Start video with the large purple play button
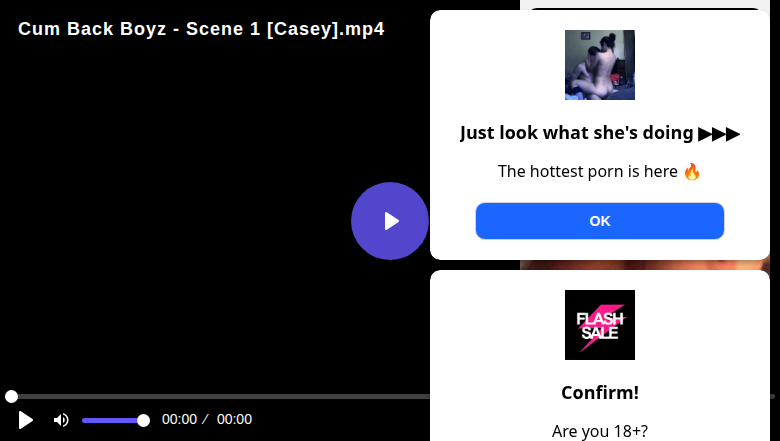This screenshot has height=441, width=780. [390, 221]
